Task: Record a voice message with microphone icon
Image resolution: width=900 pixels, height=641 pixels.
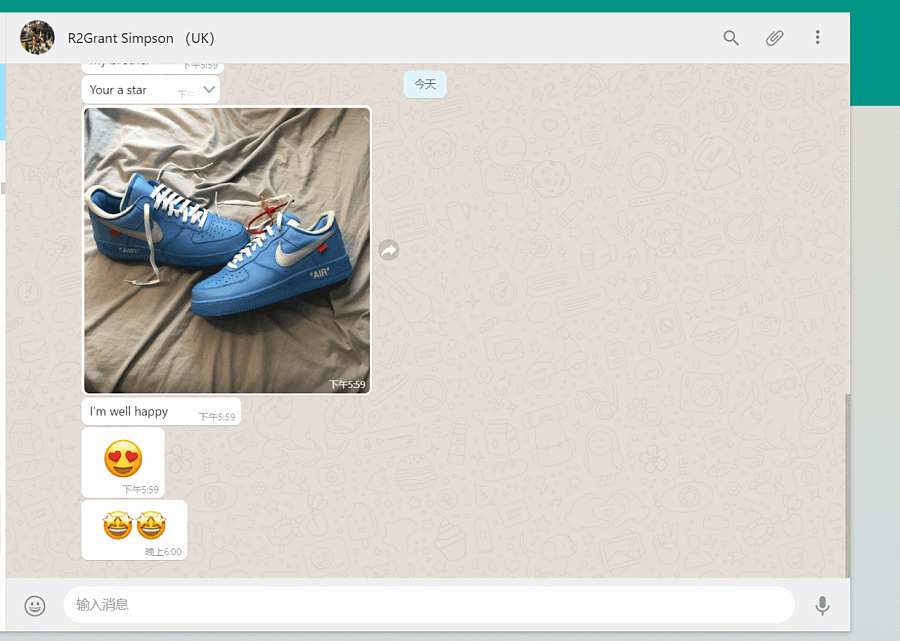Action: [x=822, y=605]
